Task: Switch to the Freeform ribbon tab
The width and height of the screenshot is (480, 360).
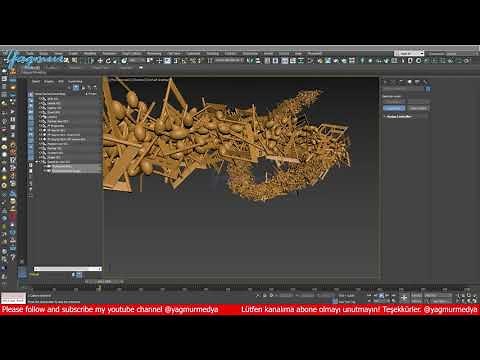Action: coord(52,68)
